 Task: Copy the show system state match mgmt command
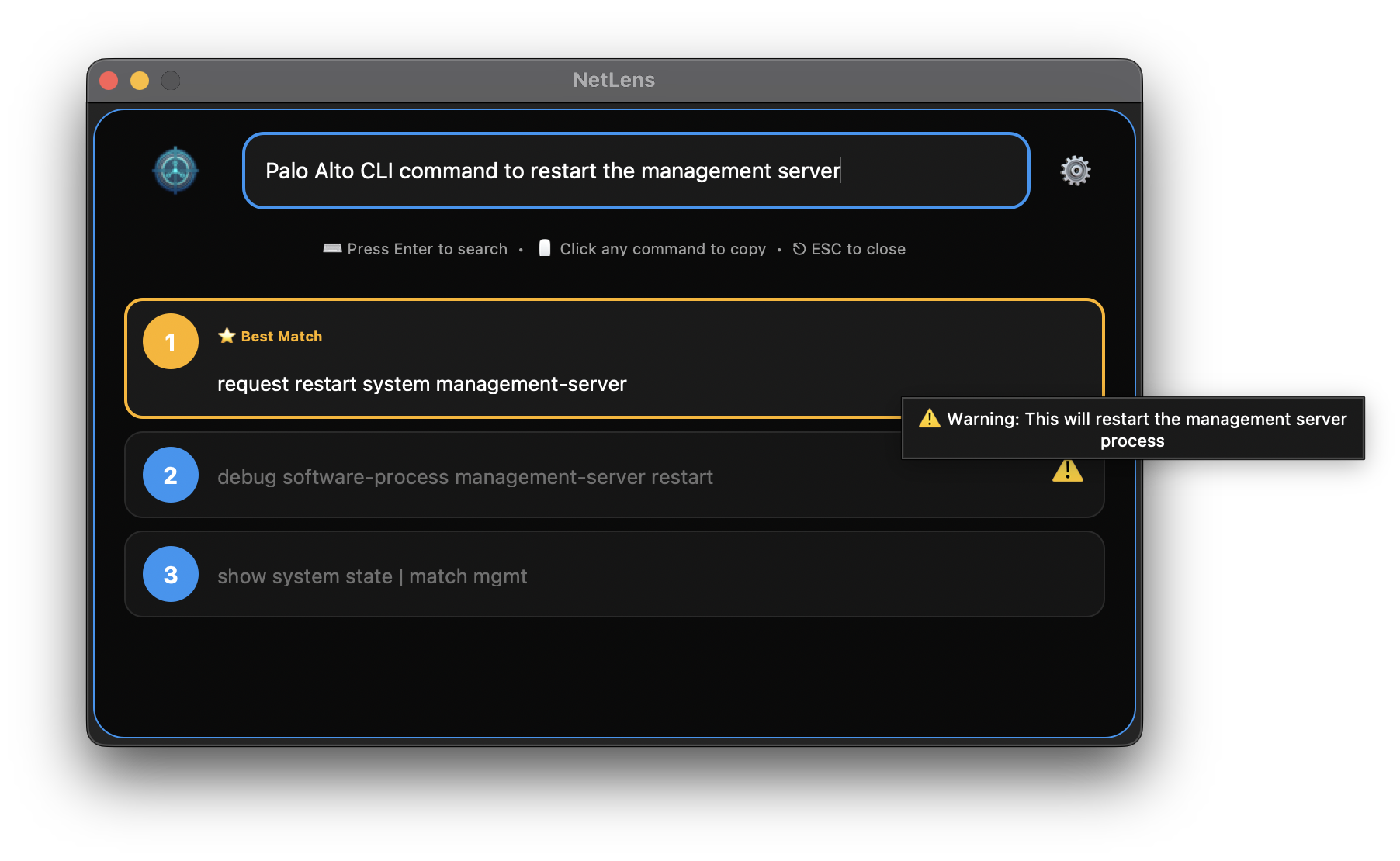point(372,576)
